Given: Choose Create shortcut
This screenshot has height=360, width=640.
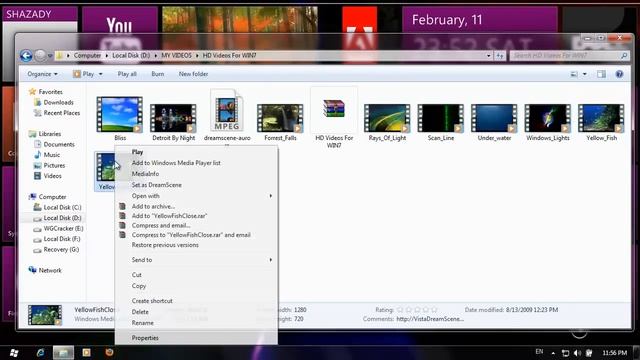Looking at the screenshot, I should click(152, 301).
